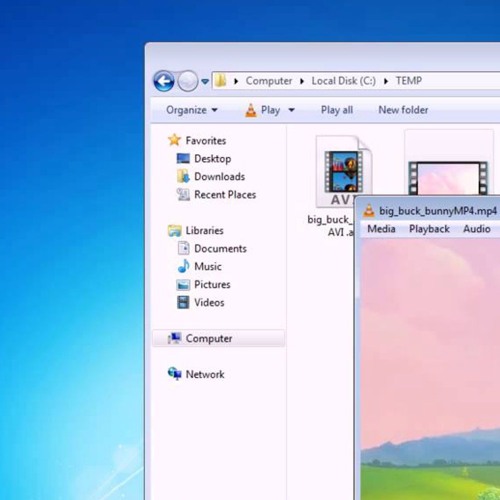Click the Network globe icon
Image resolution: width=500 pixels, height=500 pixels.
[x=175, y=374]
